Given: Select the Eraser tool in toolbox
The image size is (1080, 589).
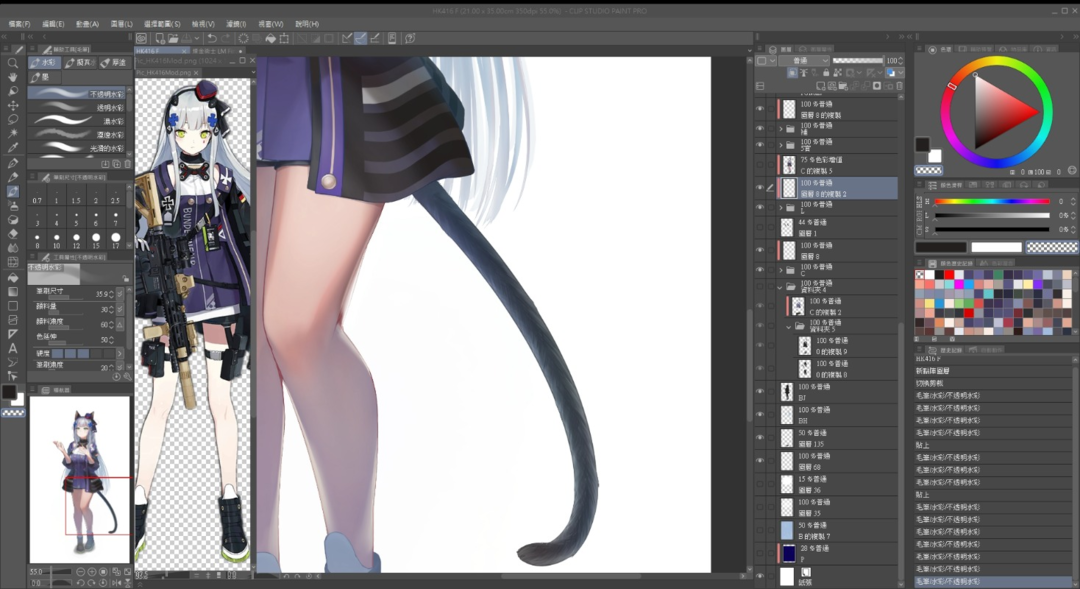Looking at the screenshot, I should coord(12,234).
